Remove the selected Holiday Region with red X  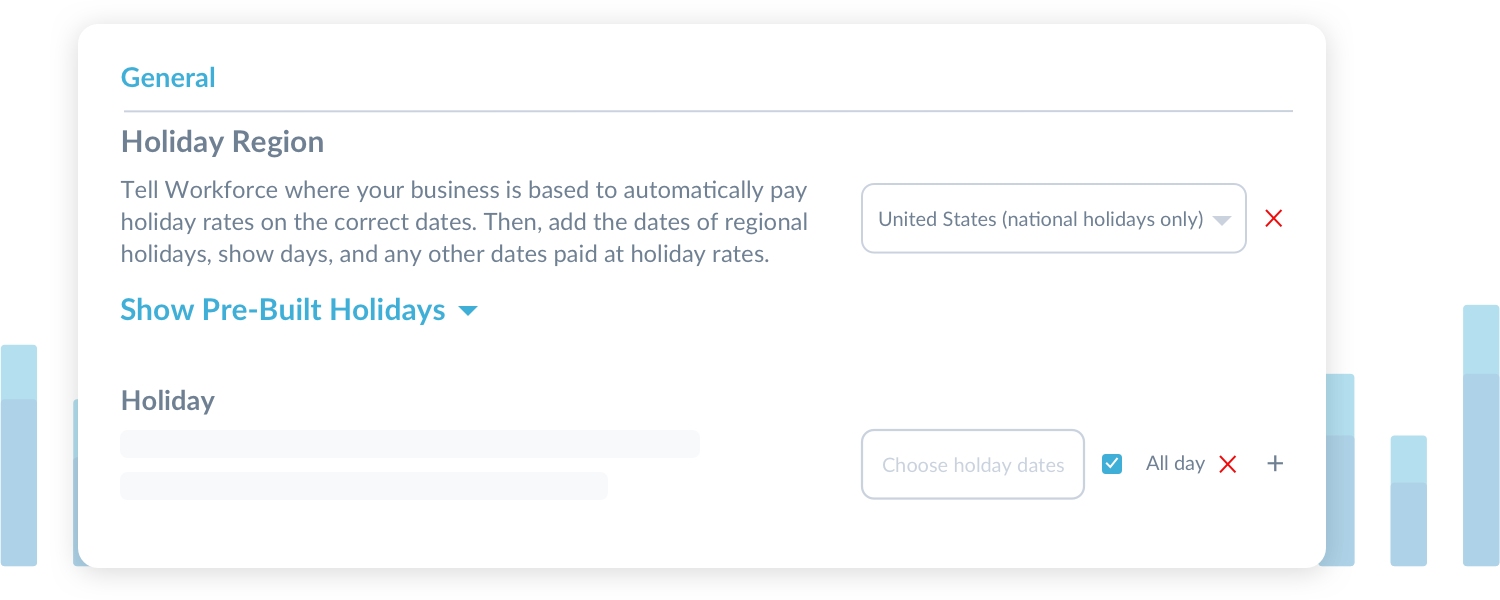click(x=1273, y=219)
